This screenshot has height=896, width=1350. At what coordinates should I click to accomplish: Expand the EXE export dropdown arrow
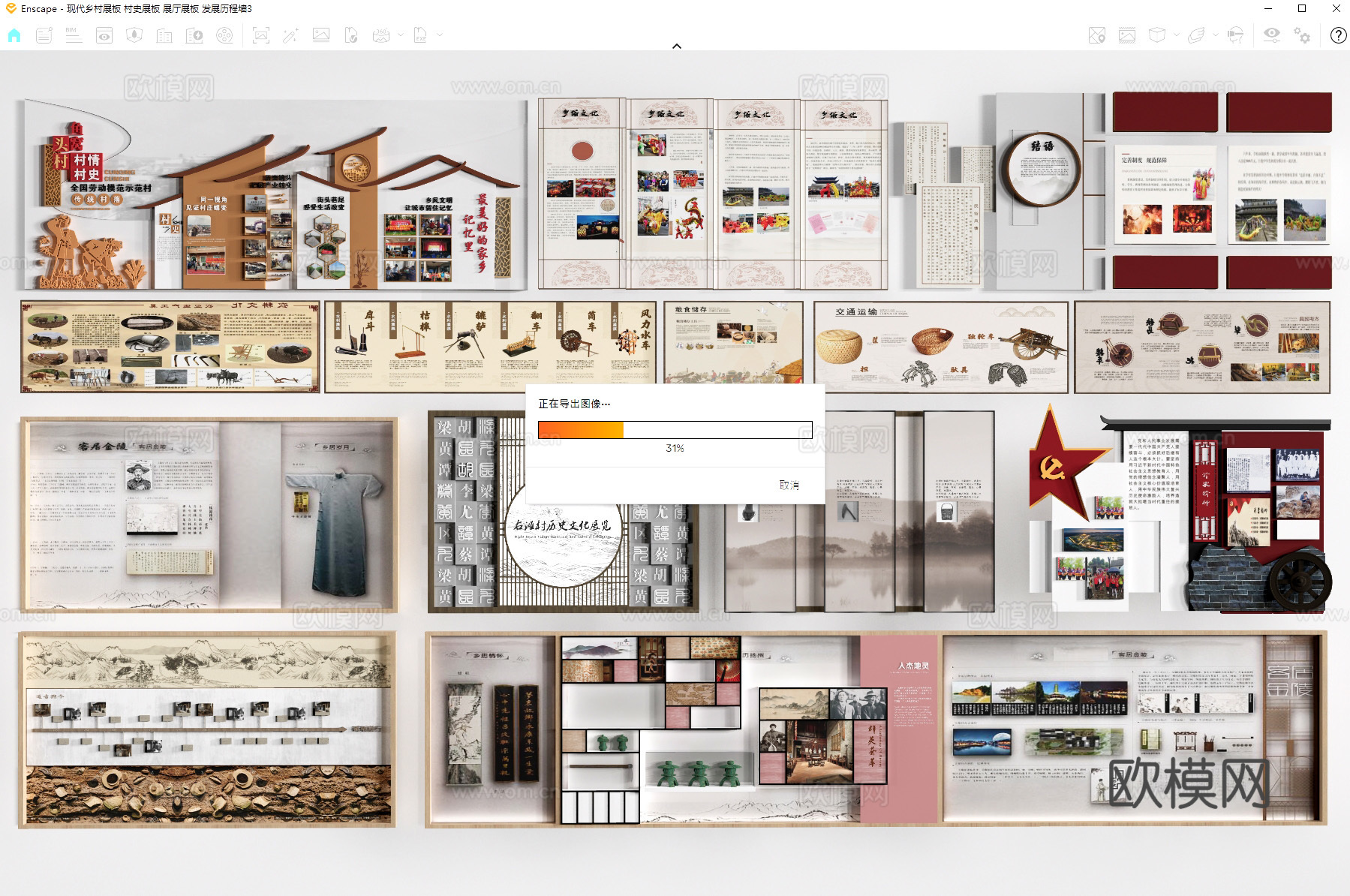click(x=440, y=35)
